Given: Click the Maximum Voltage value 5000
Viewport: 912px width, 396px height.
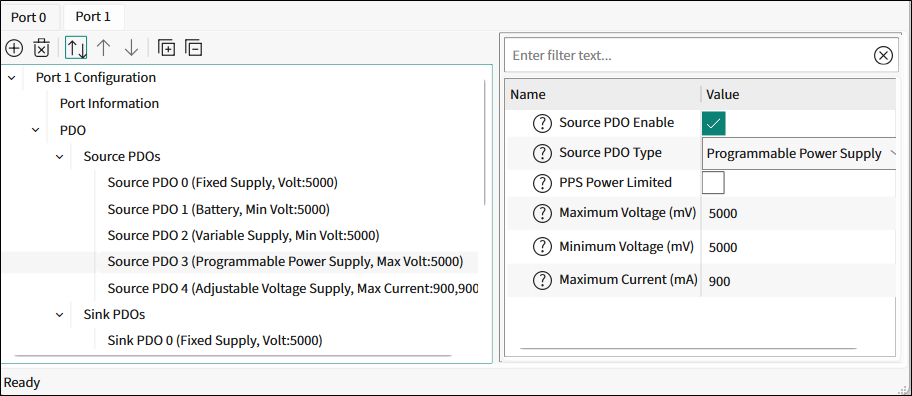Looking at the screenshot, I should pyautogui.click(x=723, y=213).
